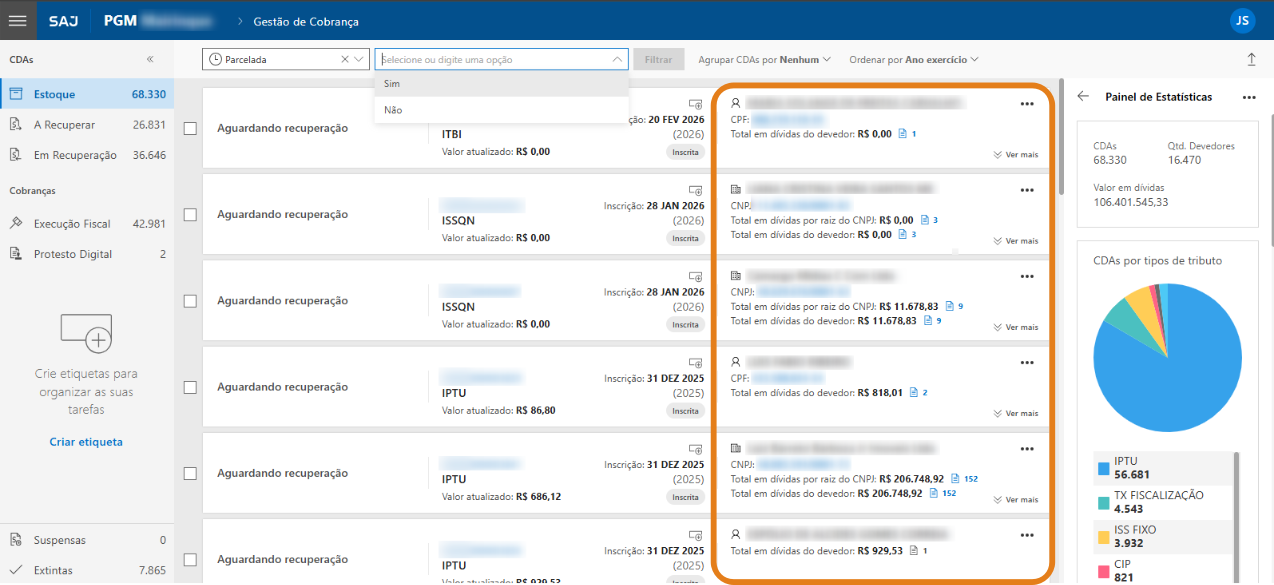Expand Ver mais on first debtor card
The image size is (1274, 585).
(1016, 155)
